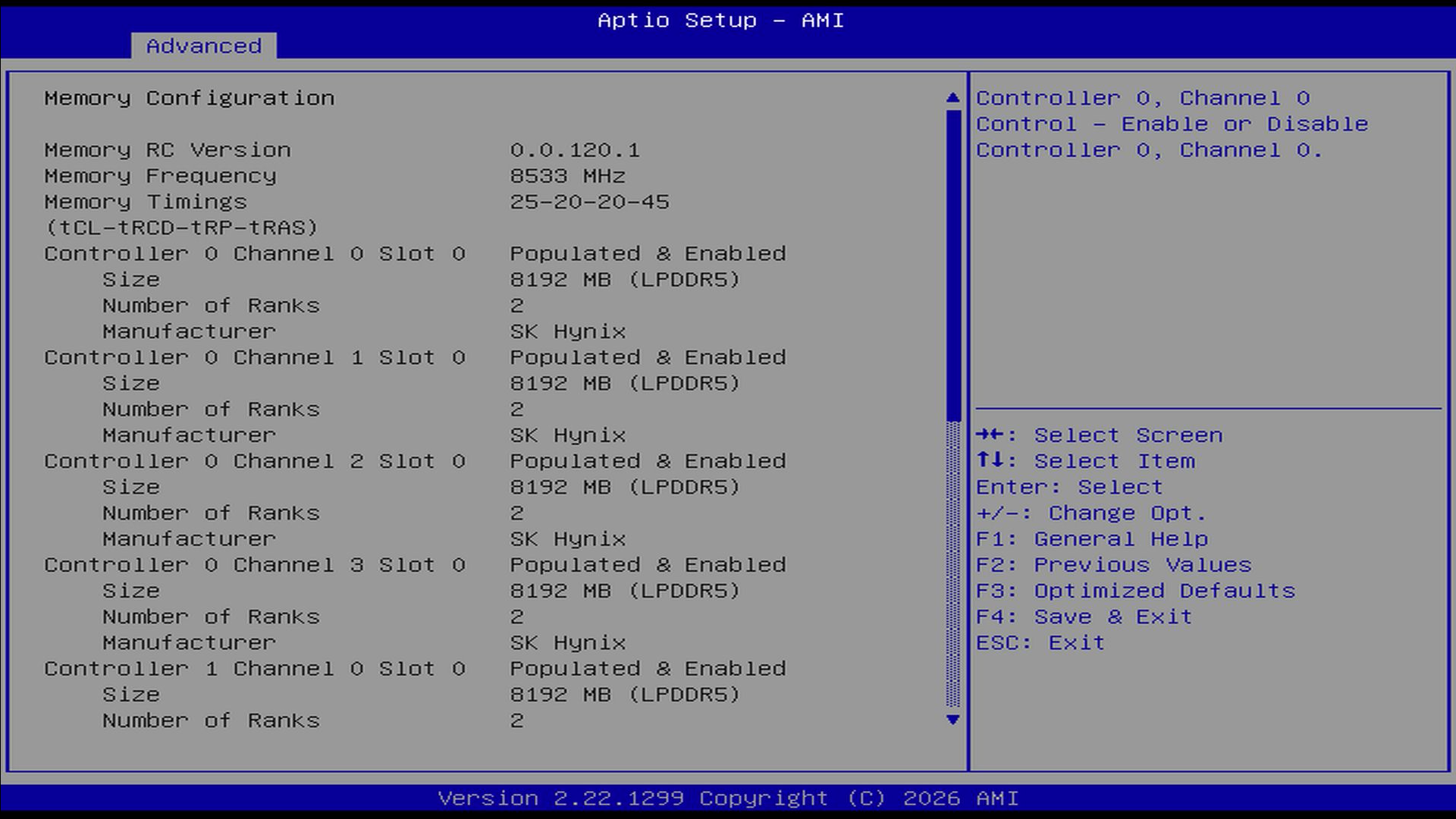Click the Memory Frequency 8533 MHz value

coord(567,176)
